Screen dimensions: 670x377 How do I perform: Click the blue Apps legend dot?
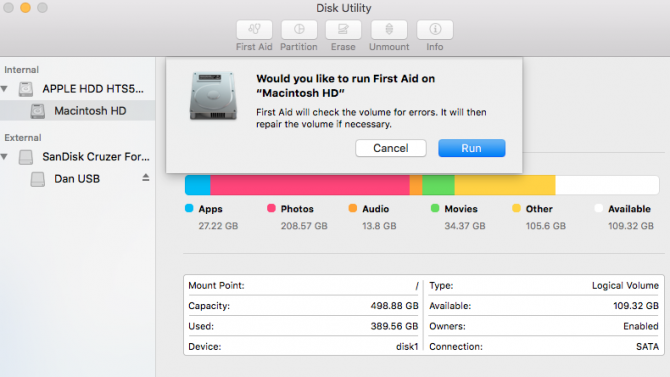click(189, 208)
